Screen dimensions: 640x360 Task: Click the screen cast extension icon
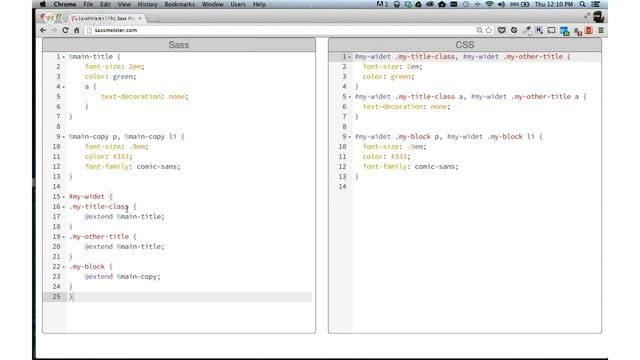click(x=551, y=30)
